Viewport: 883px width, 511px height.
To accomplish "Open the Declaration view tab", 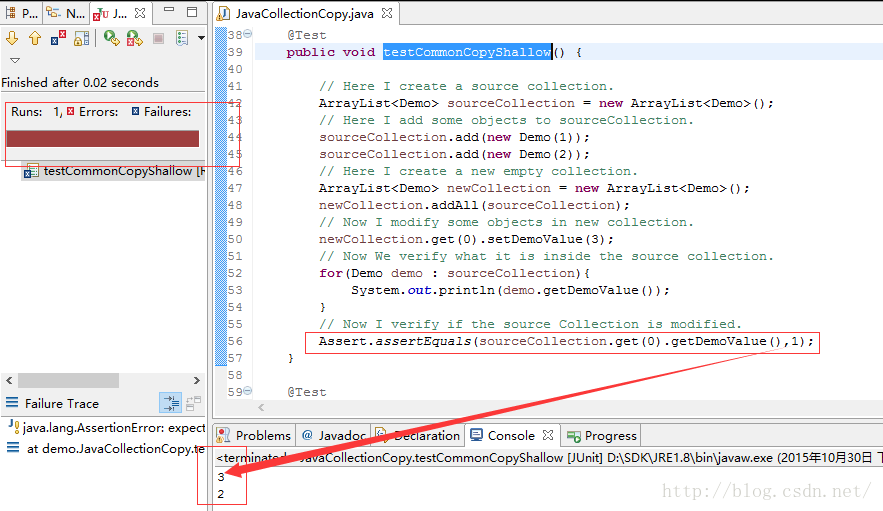I will click(x=418, y=436).
